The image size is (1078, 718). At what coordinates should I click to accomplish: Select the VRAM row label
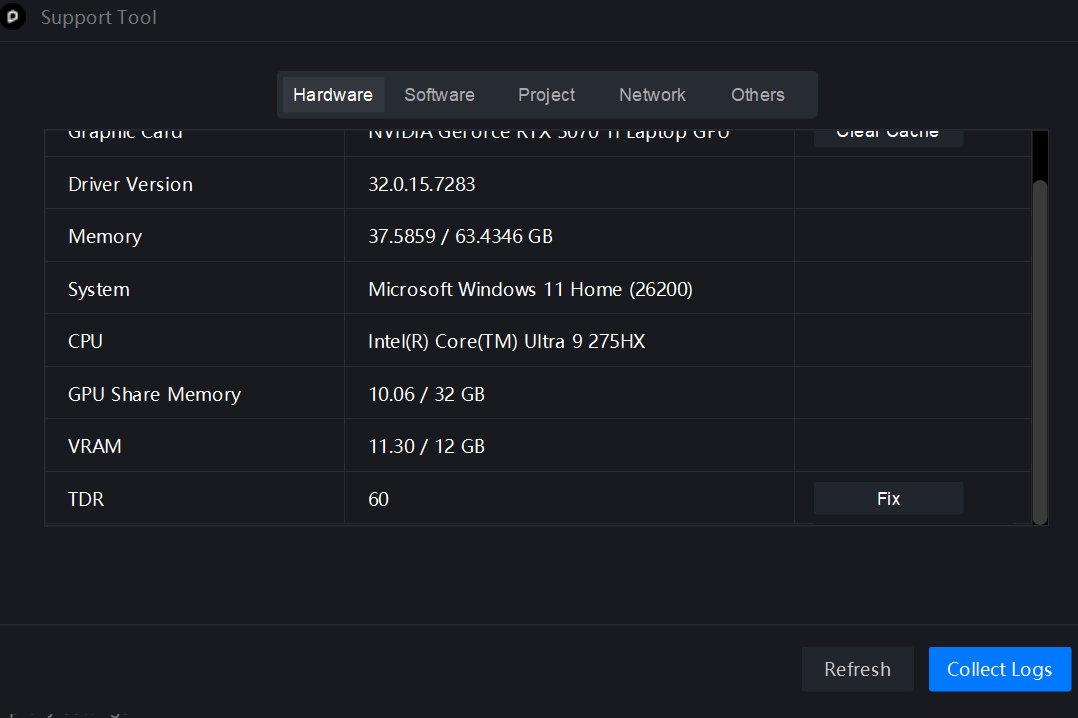point(95,447)
